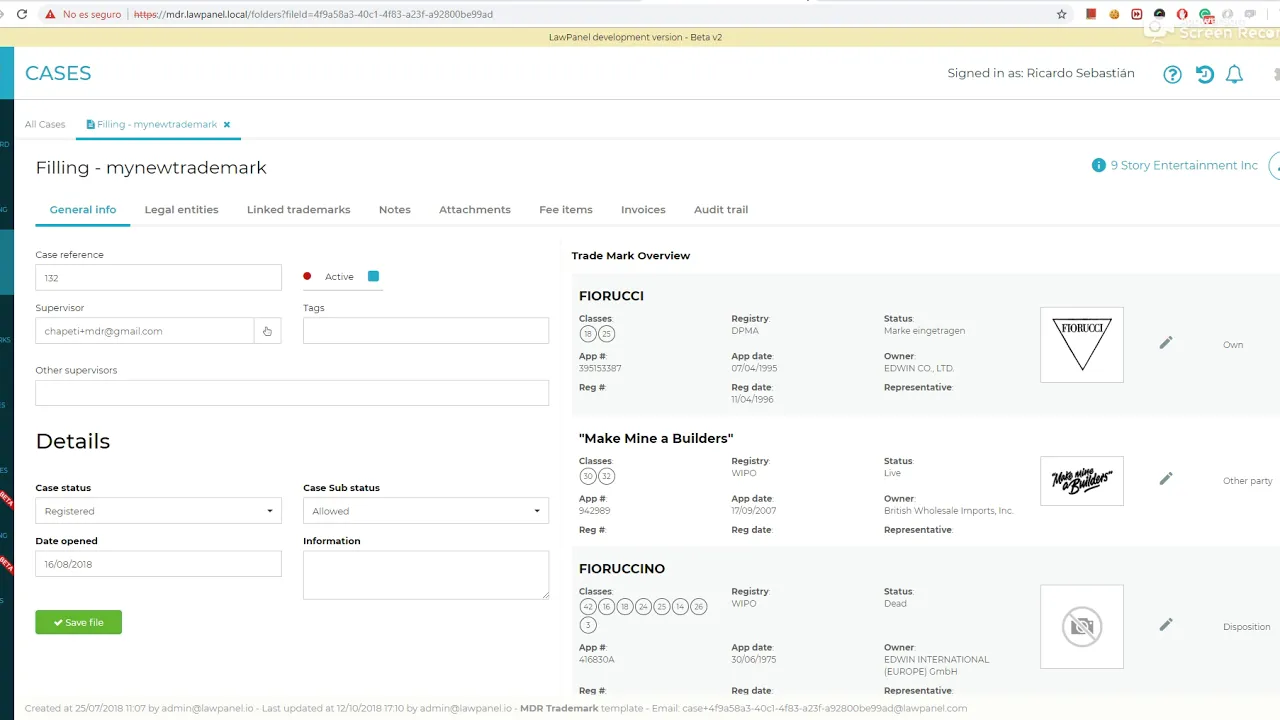Click the Tags input field

pyautogui.click(x=426, y=331)
